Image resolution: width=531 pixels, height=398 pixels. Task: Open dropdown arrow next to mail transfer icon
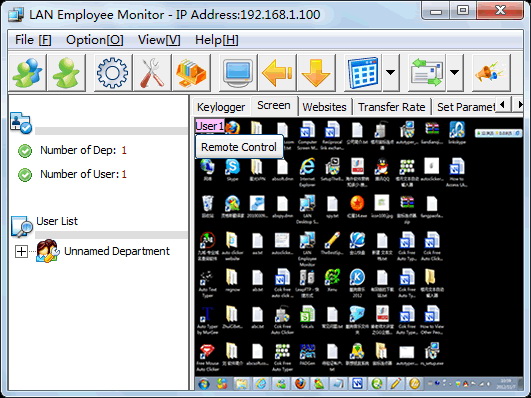point(454,72)
